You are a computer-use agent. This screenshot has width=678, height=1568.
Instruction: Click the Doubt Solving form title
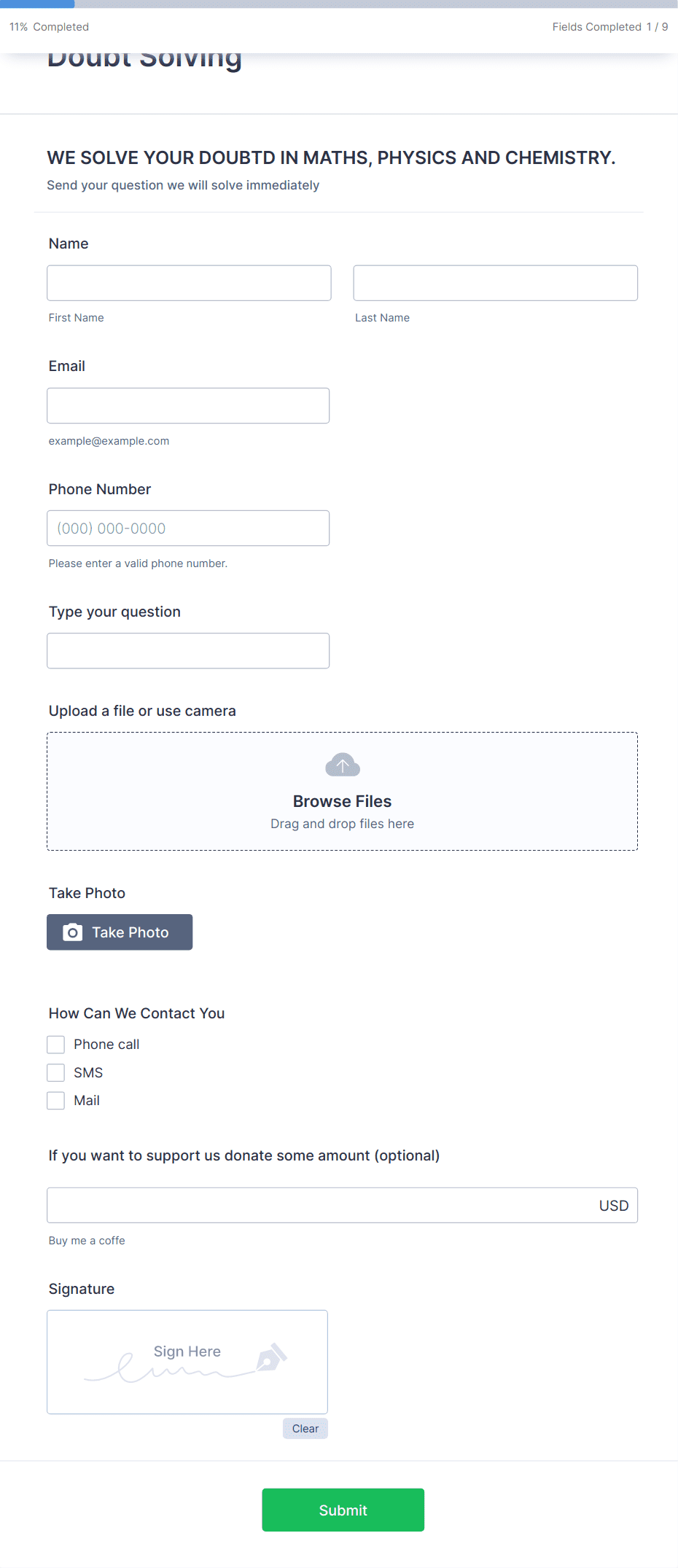[x=144, y=57]
